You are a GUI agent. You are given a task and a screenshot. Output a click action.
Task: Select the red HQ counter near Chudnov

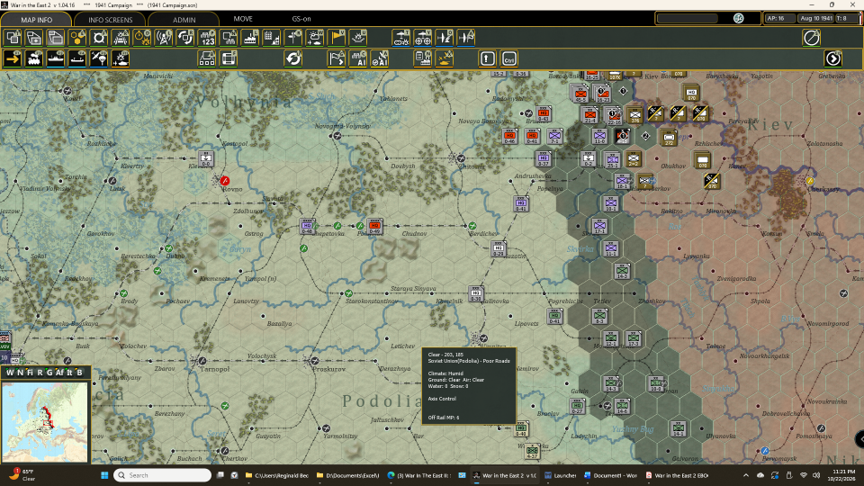point(375,226)
